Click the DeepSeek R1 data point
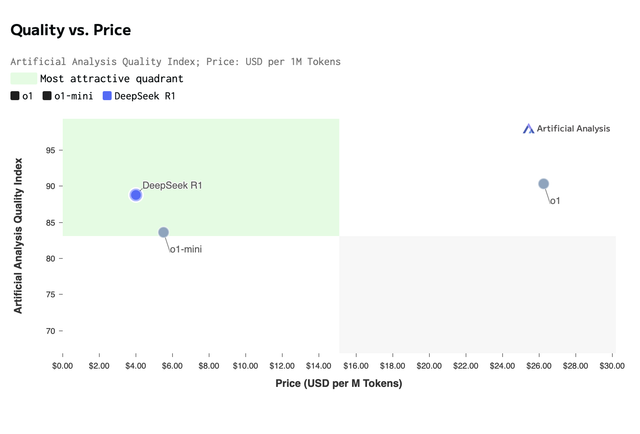640x434 pixels. click(x=136, y=195)
